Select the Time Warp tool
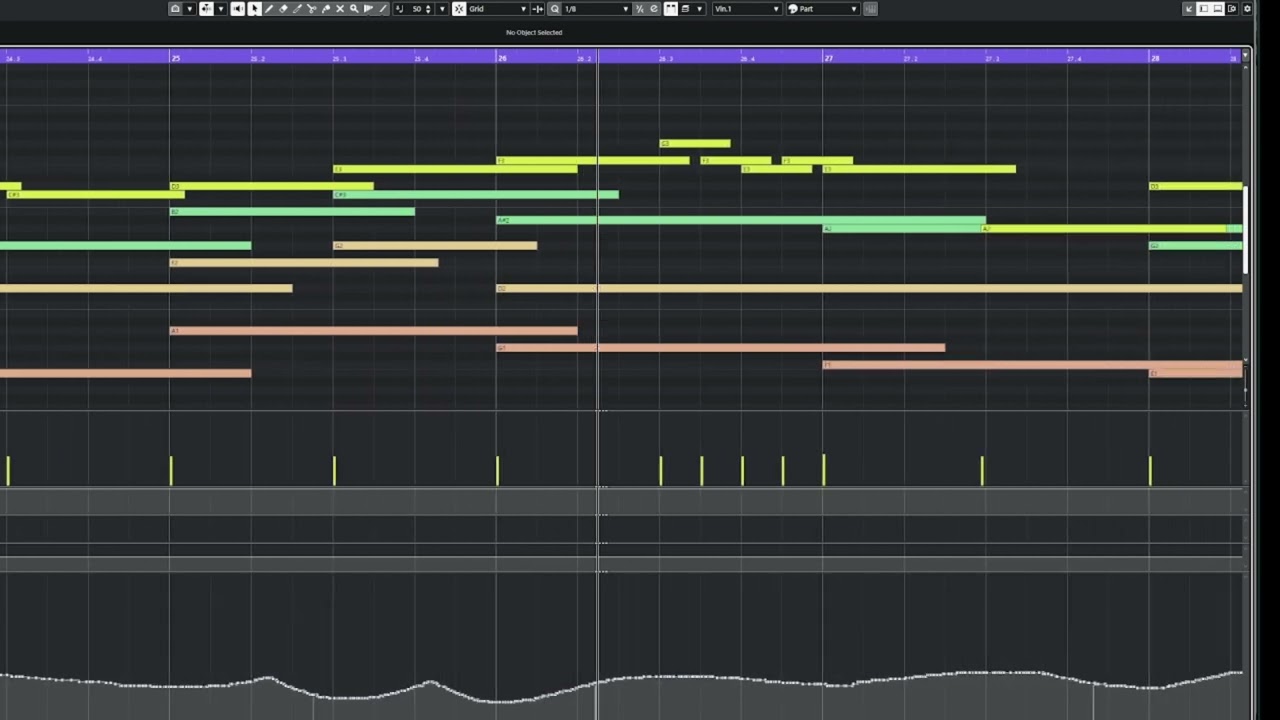 pos(368,8)
